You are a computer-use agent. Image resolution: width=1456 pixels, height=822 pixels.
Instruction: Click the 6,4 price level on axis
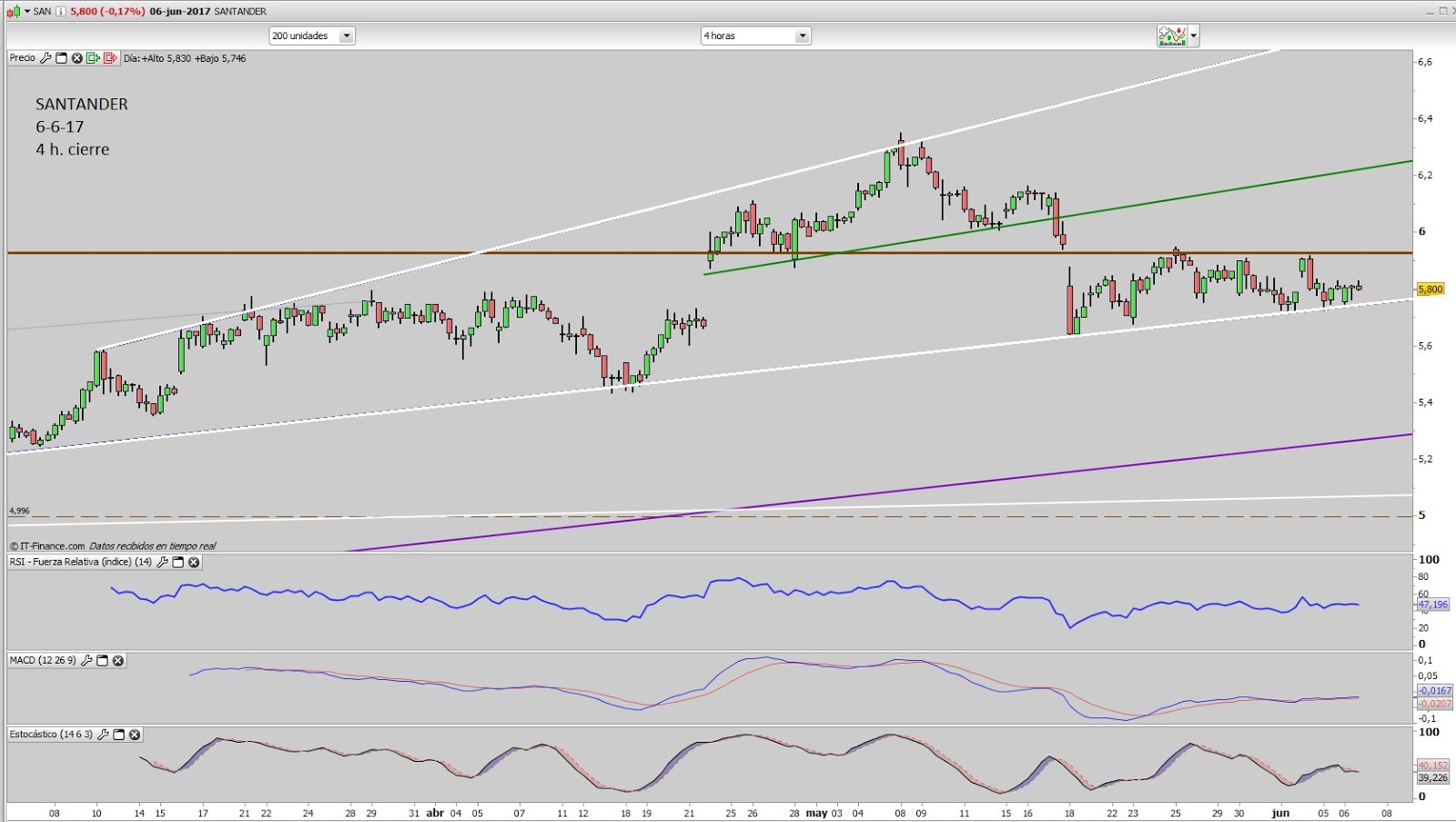point(1425,118)
